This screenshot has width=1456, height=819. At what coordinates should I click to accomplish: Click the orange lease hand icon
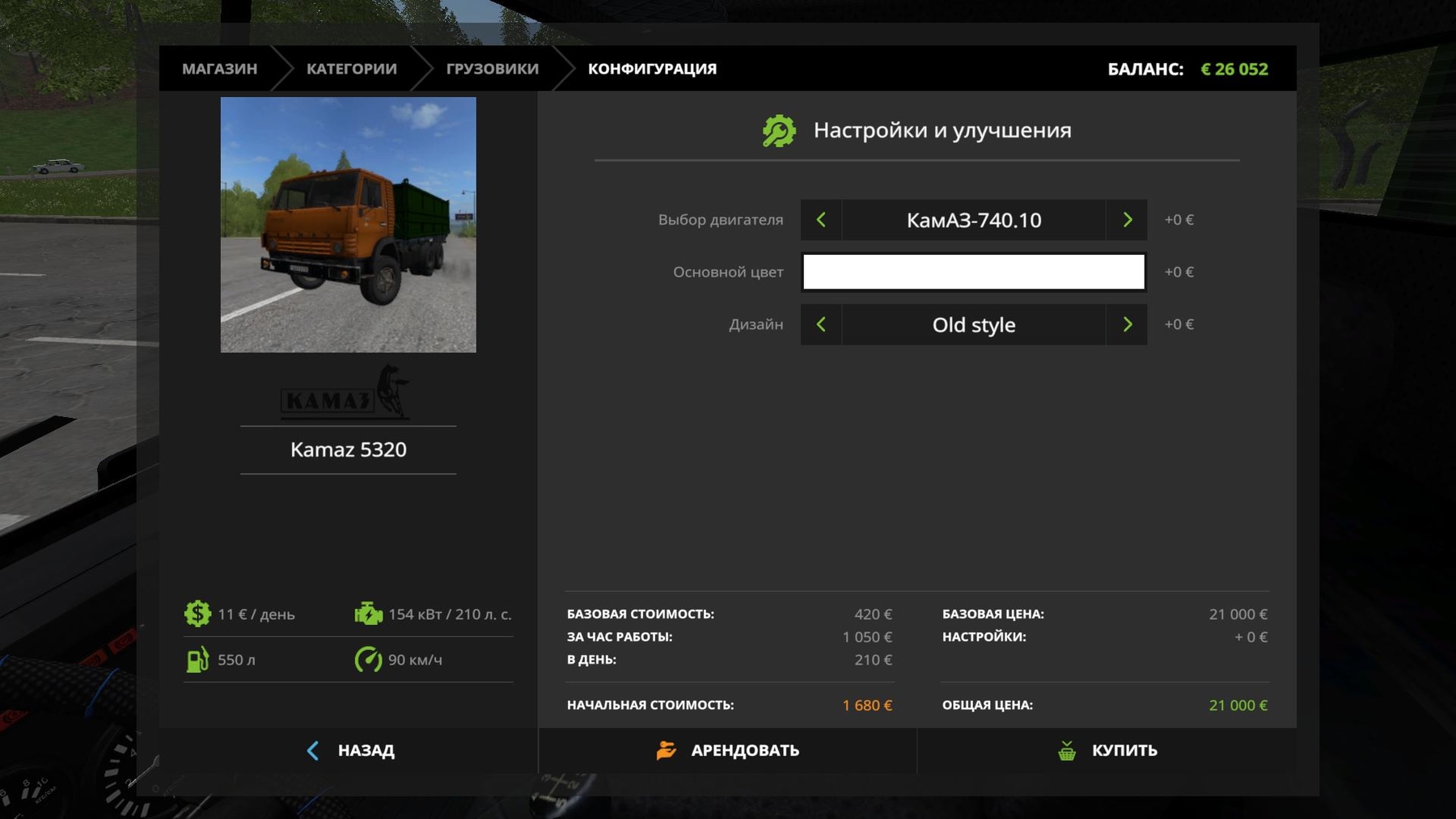[666, 750]
